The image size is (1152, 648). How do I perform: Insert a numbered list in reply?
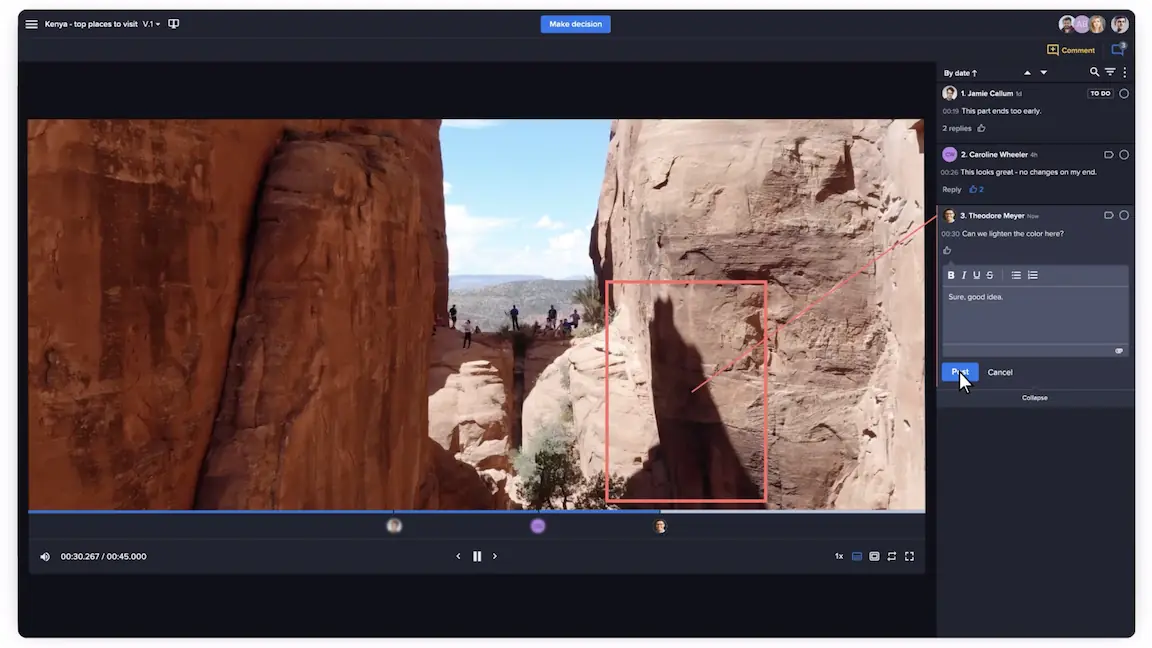[x=1033, y=275]
